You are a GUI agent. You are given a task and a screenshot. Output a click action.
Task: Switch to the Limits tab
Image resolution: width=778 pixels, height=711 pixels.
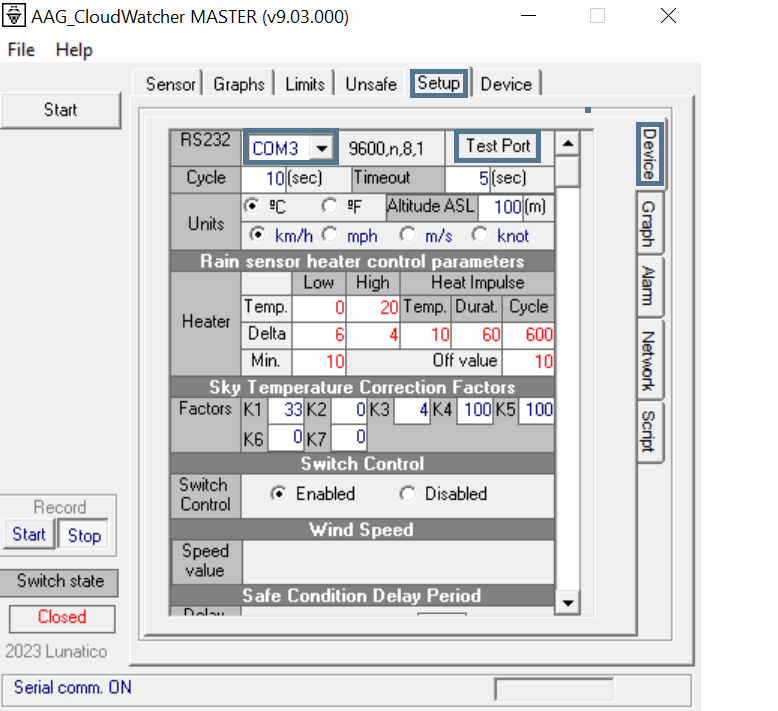[x=305, y=84]
